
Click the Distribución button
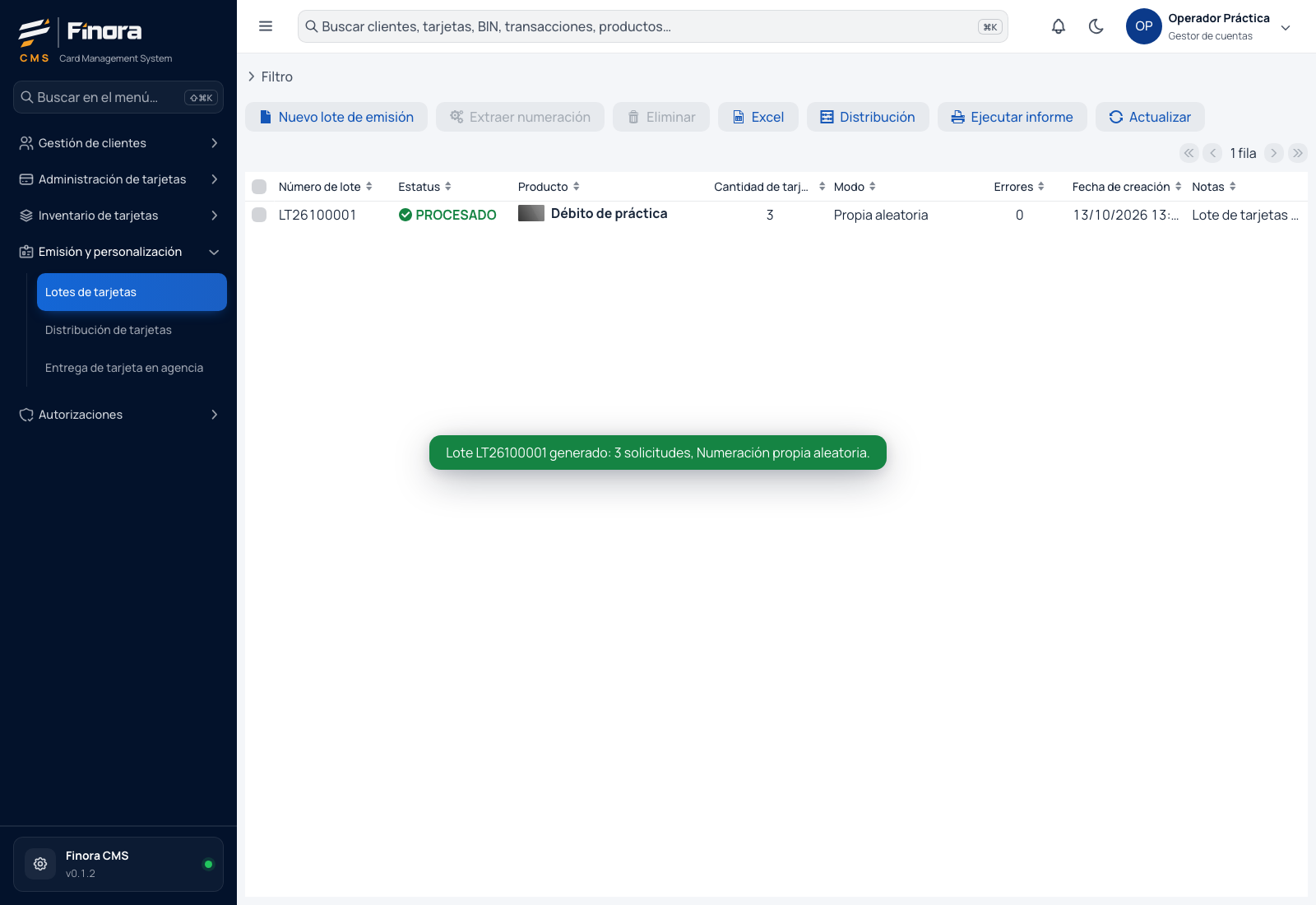click(x=868, y=117)
